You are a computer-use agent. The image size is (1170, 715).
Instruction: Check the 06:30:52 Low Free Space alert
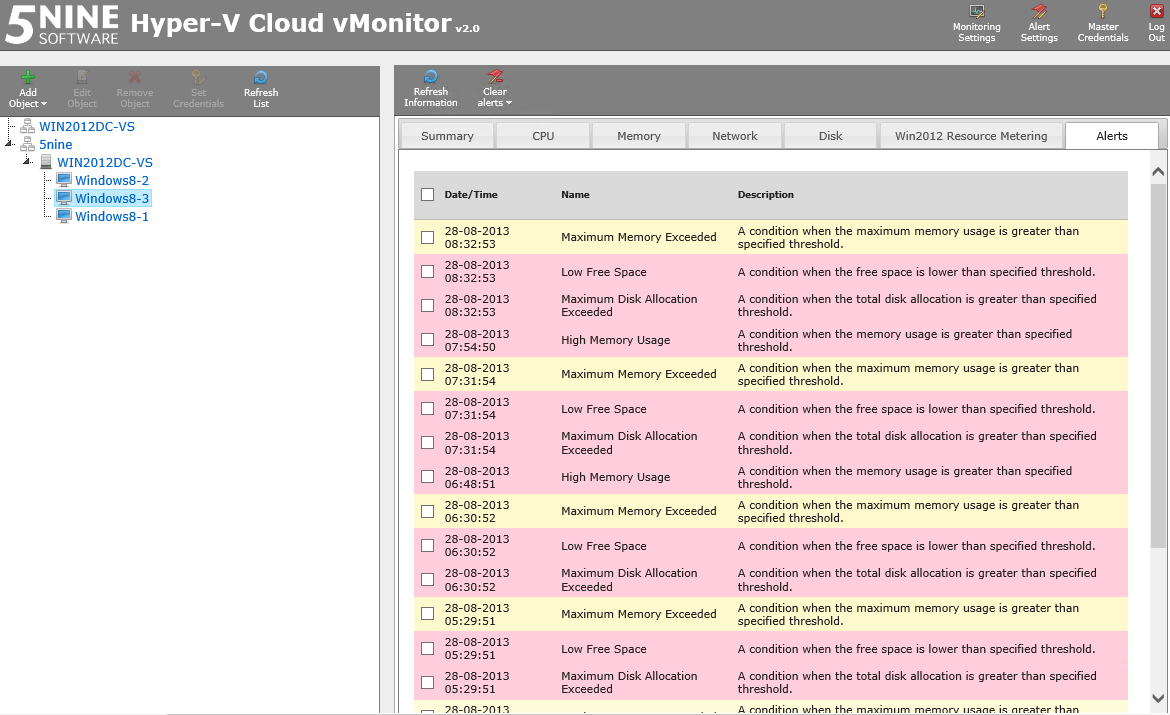click(x=428, y=546)
